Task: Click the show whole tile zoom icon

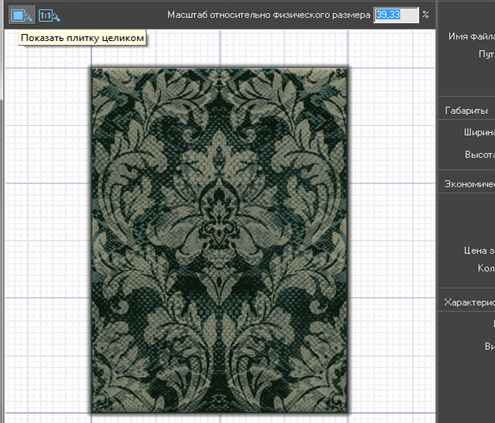Action: tap(22, 15)
